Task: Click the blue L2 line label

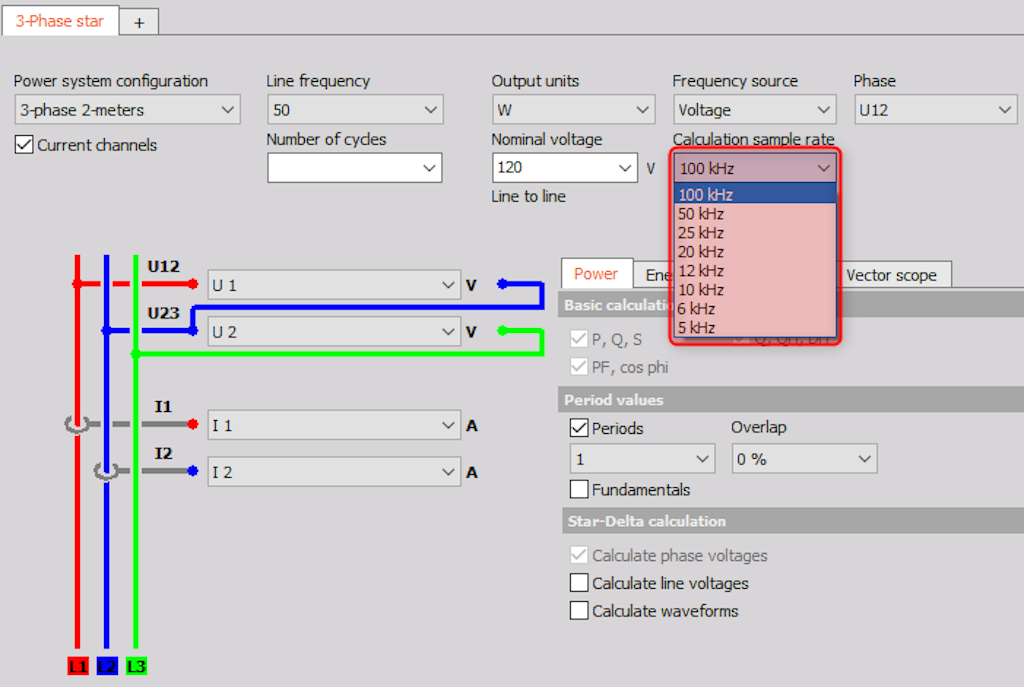Action: click(x=107, y=666)
